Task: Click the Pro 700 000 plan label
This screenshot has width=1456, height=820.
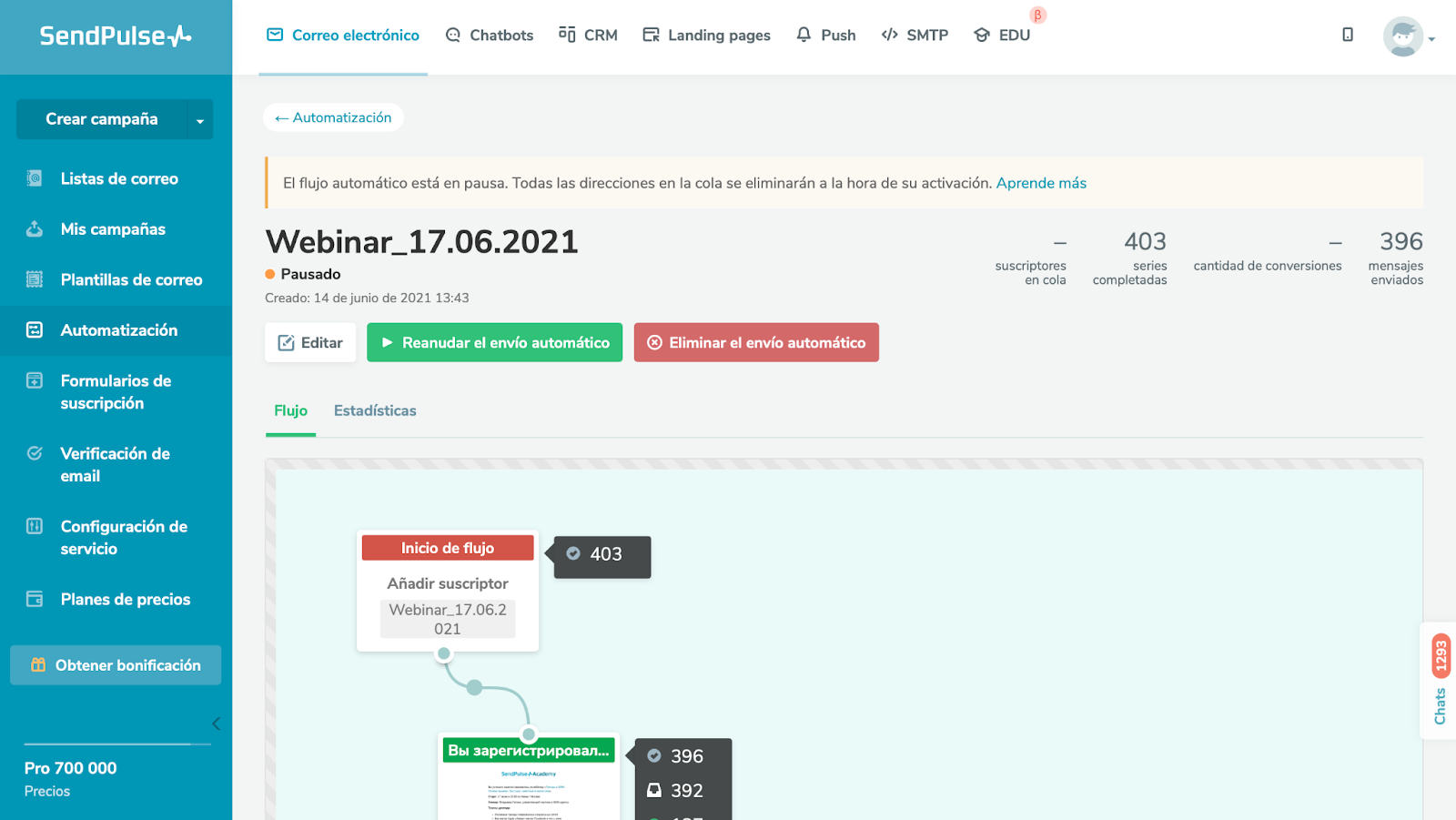Action: tap(71, 768)
